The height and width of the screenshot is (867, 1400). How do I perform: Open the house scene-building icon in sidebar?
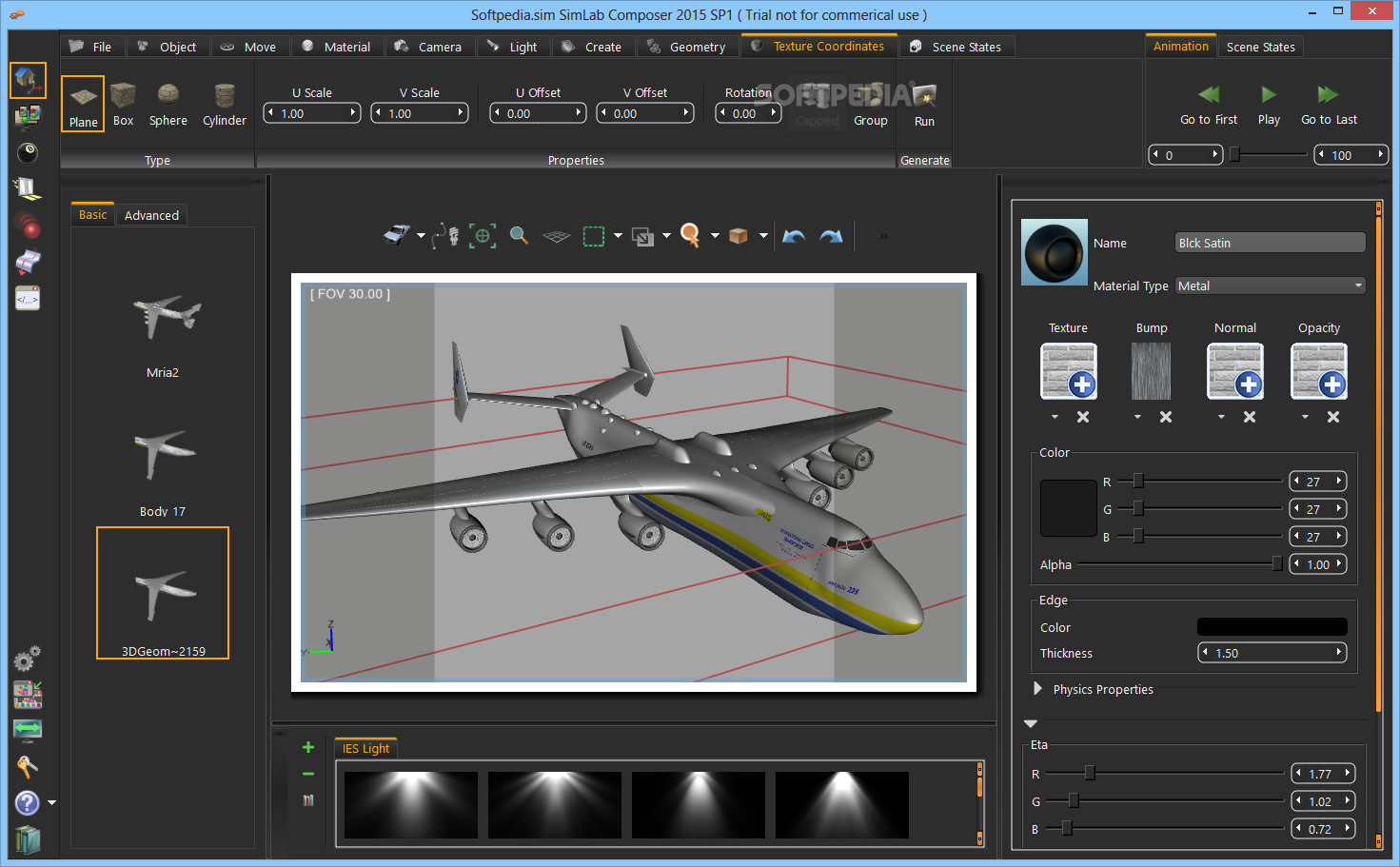click(x=28, y=80)
